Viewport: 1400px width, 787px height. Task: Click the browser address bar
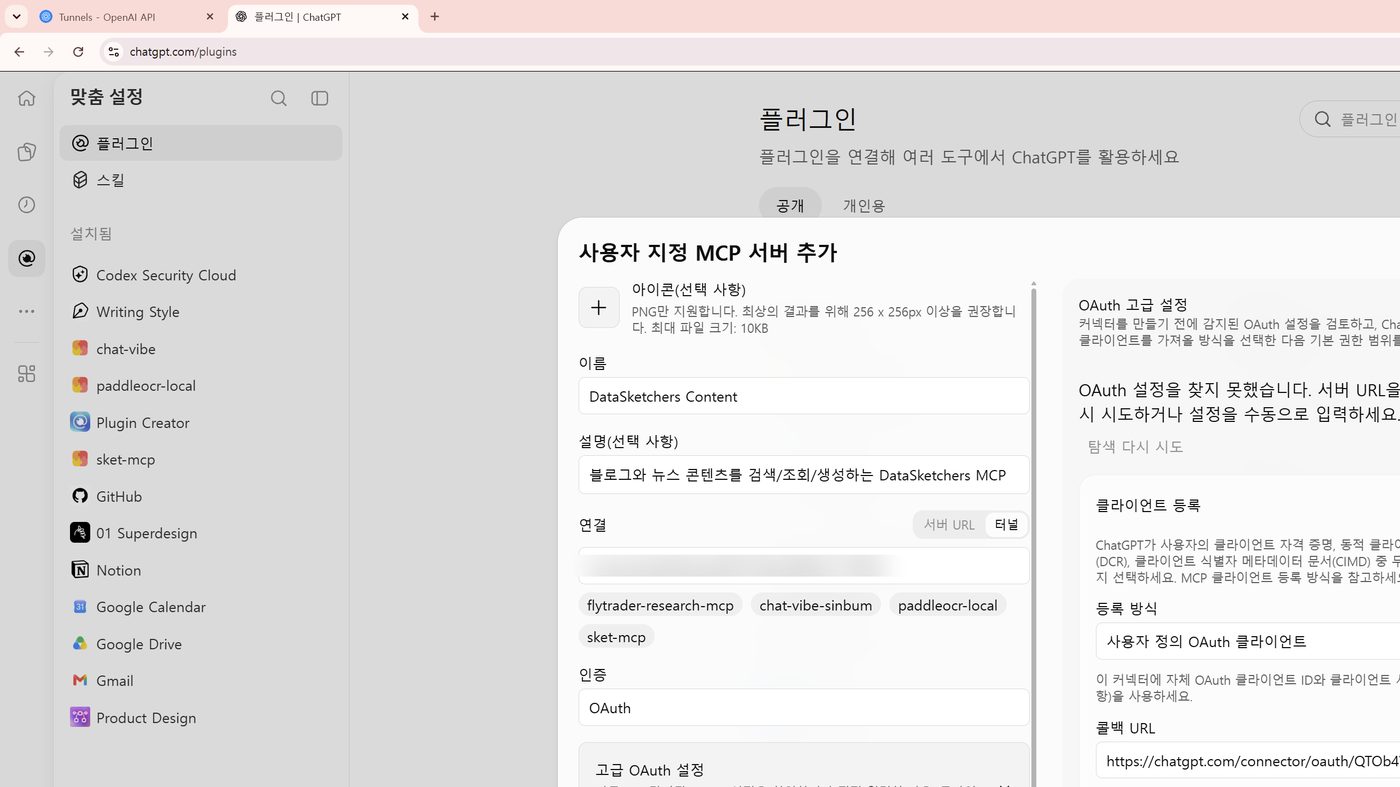pos(750,52)
